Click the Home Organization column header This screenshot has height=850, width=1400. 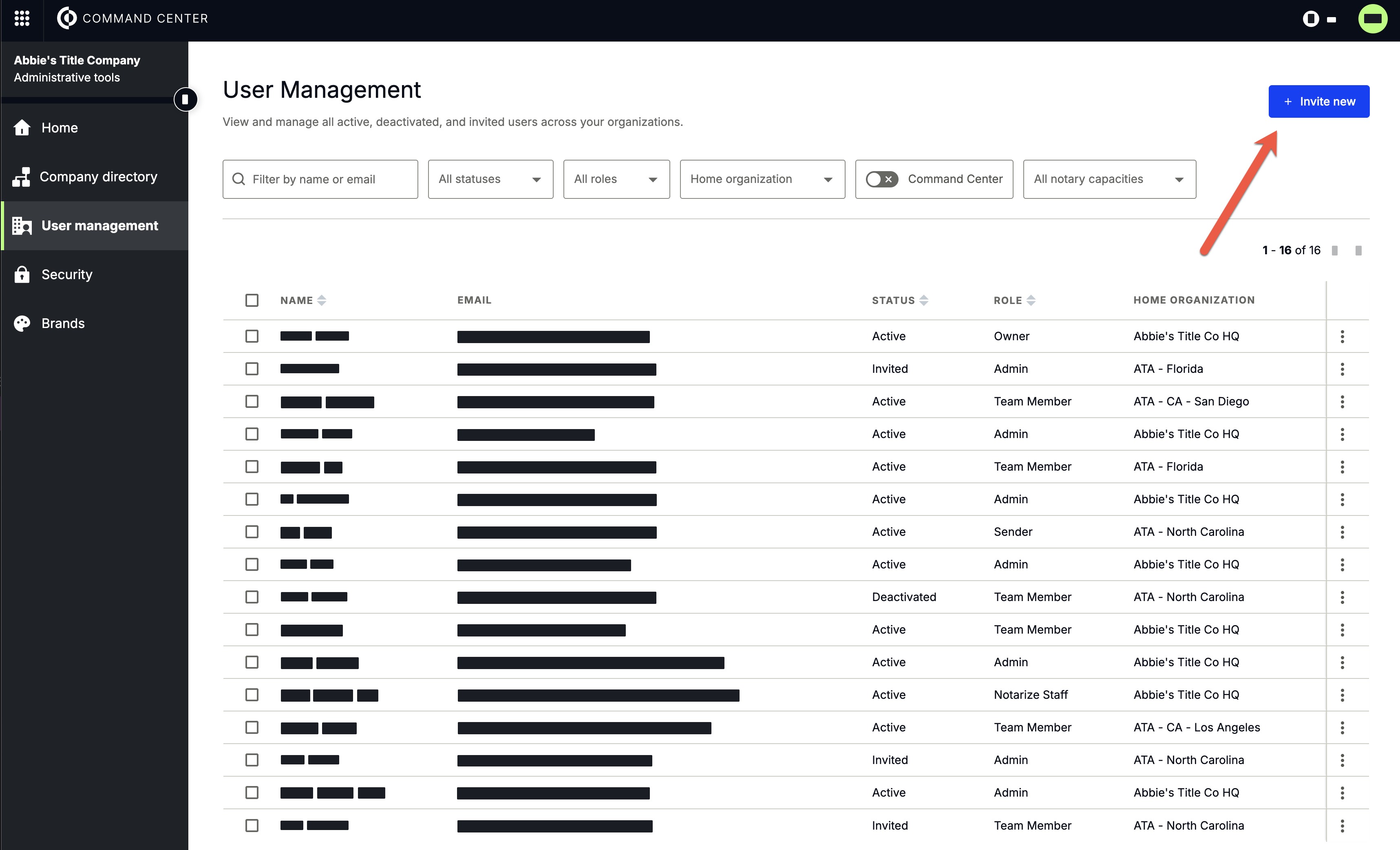tap(1194, 300)
